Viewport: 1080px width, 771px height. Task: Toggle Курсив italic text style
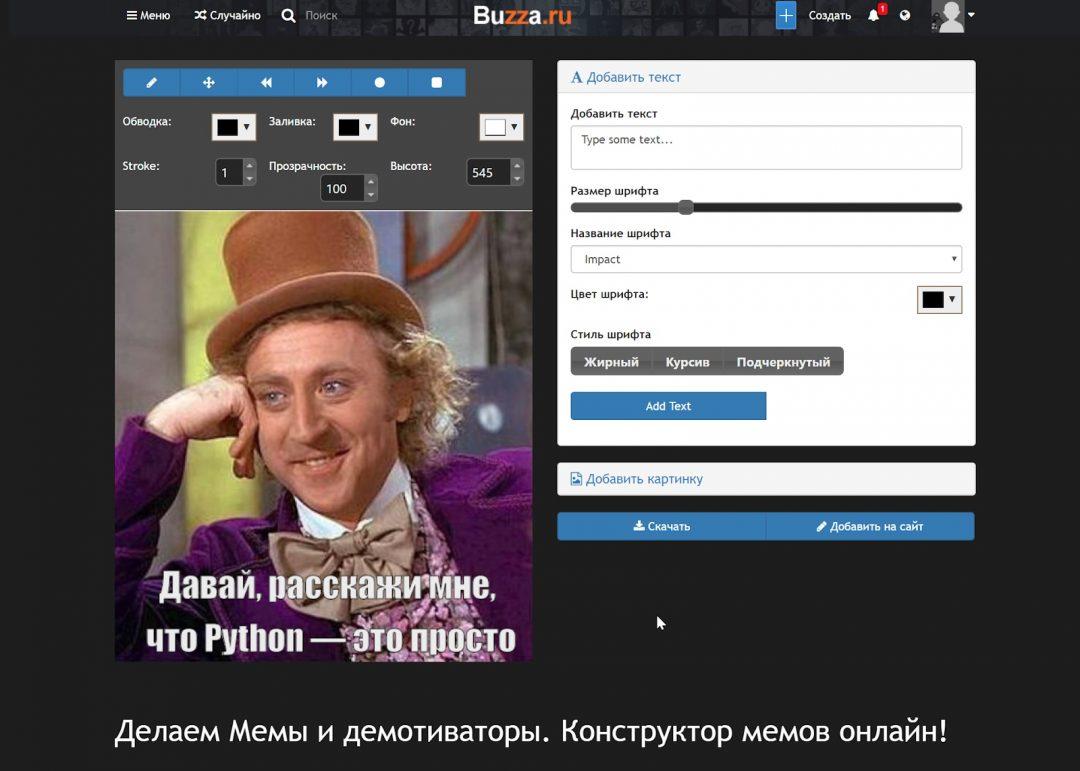pyautogui.click(x=687, y=361)
